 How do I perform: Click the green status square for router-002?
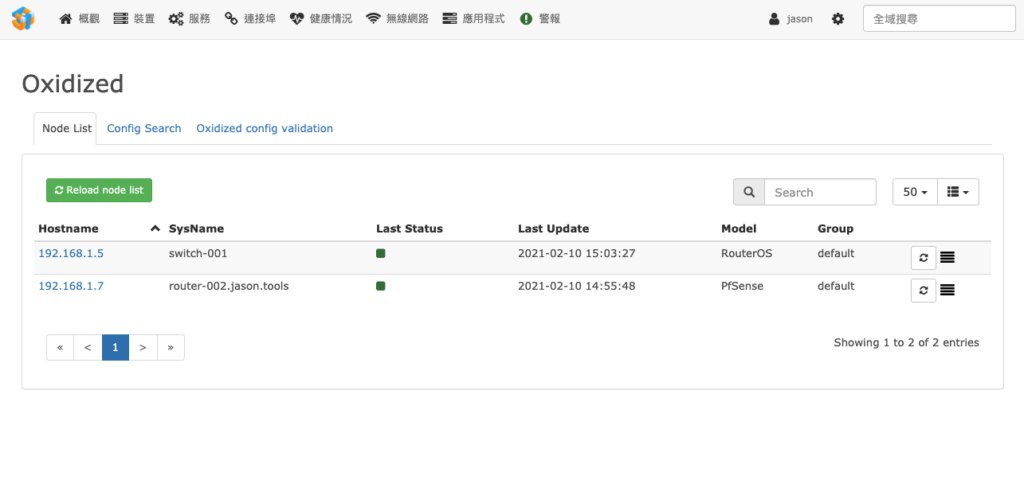click(x=381, y=285)
